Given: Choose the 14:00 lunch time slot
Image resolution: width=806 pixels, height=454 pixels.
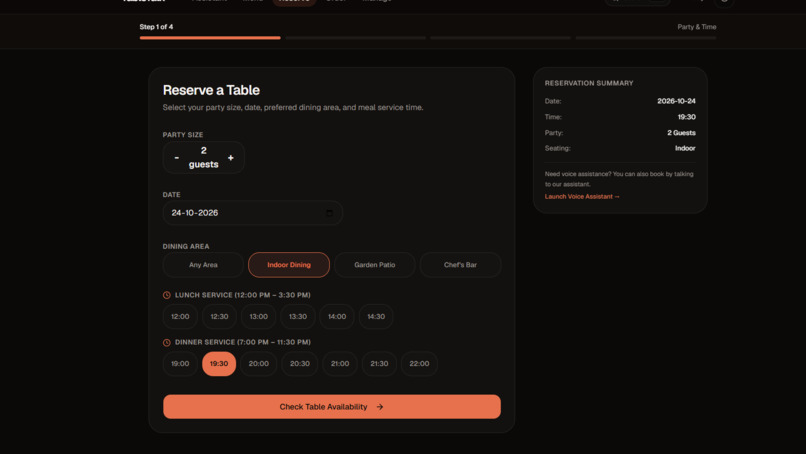Looking at the screenshot, I should click(x=337, y=317).
